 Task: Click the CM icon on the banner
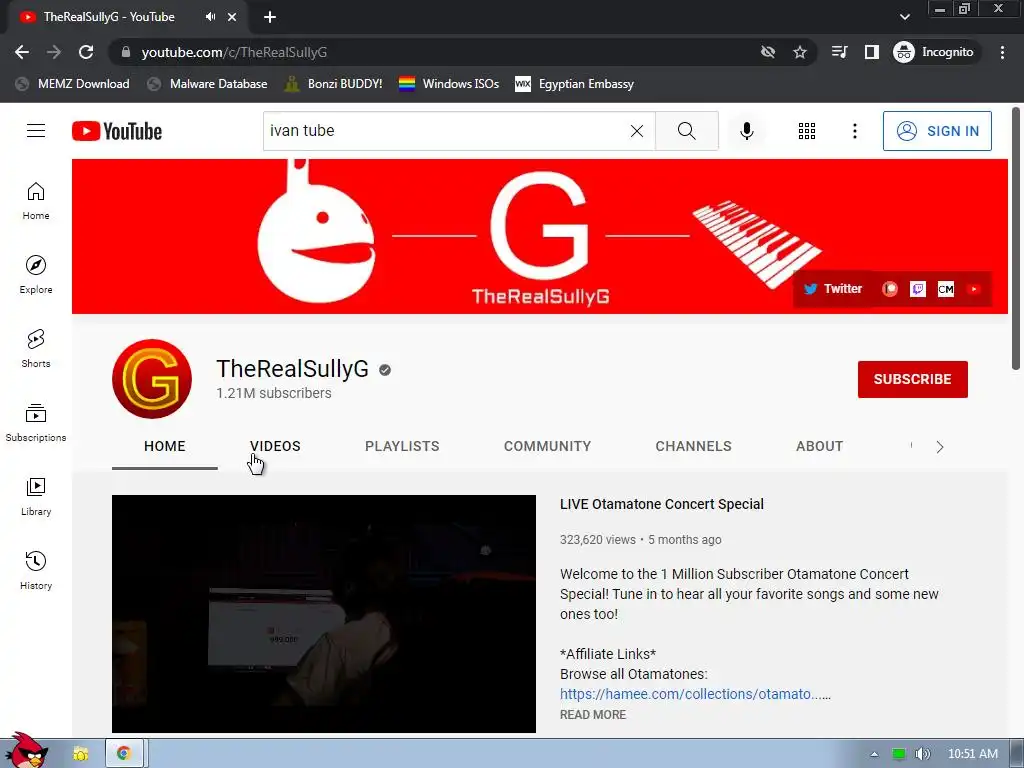tap(946, 289)
